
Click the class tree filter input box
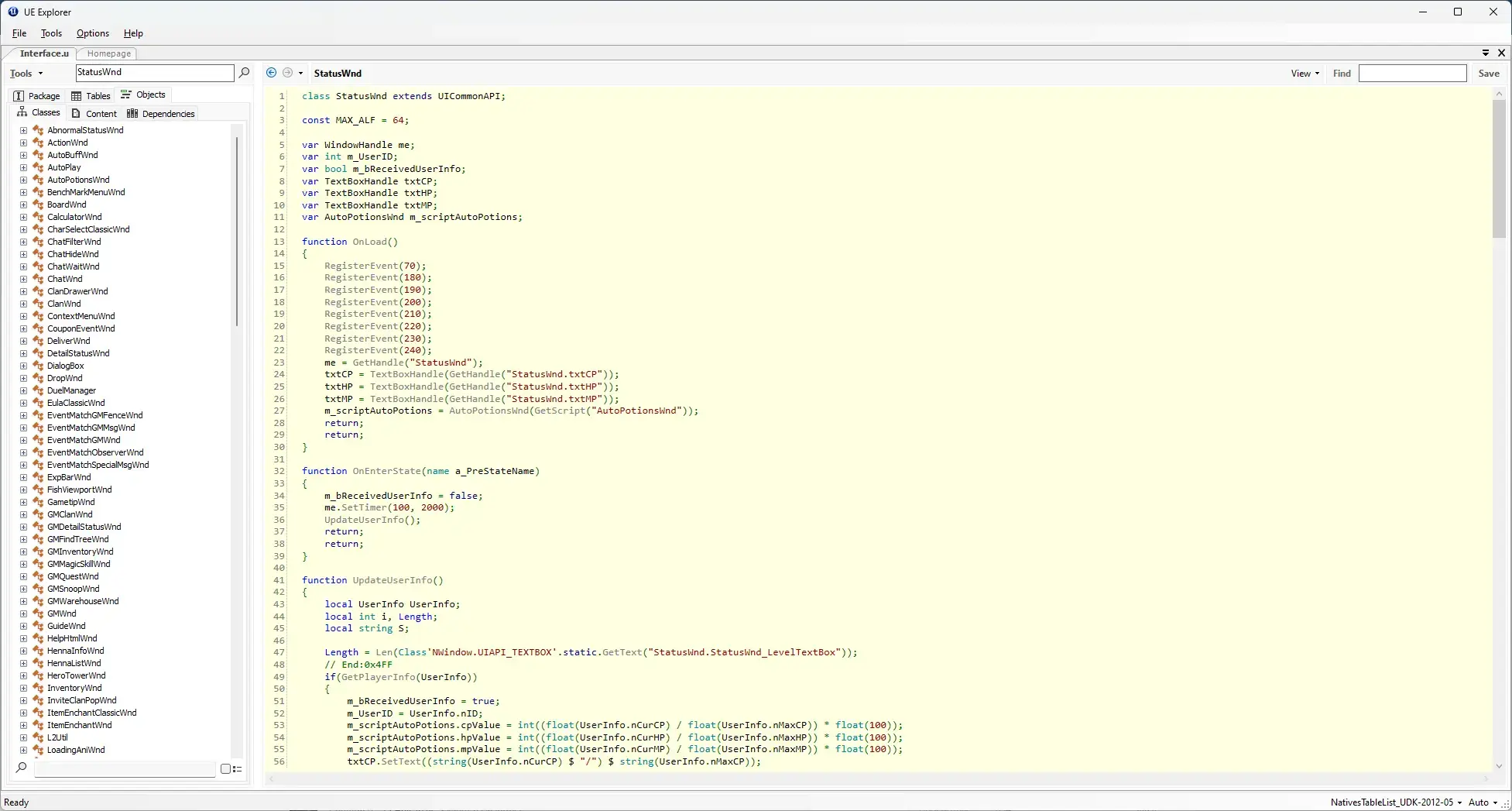coord(125,769)
